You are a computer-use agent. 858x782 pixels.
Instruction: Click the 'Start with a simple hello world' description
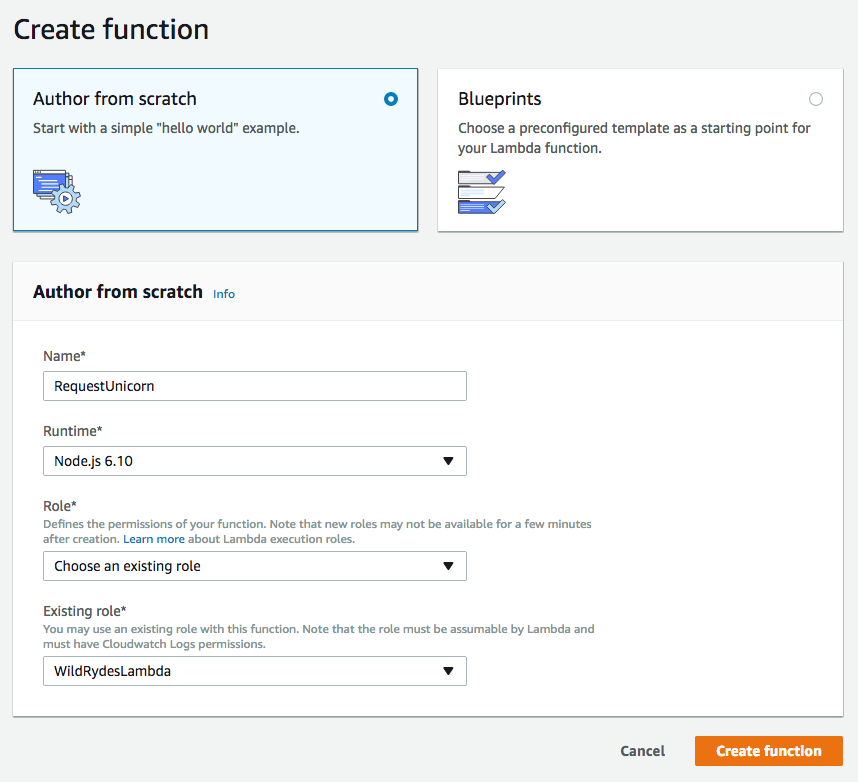pos(166,128)
